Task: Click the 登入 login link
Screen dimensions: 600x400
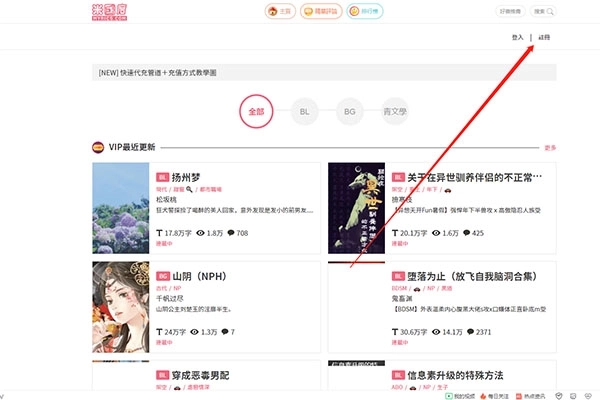Action: [x=517, y=37]
